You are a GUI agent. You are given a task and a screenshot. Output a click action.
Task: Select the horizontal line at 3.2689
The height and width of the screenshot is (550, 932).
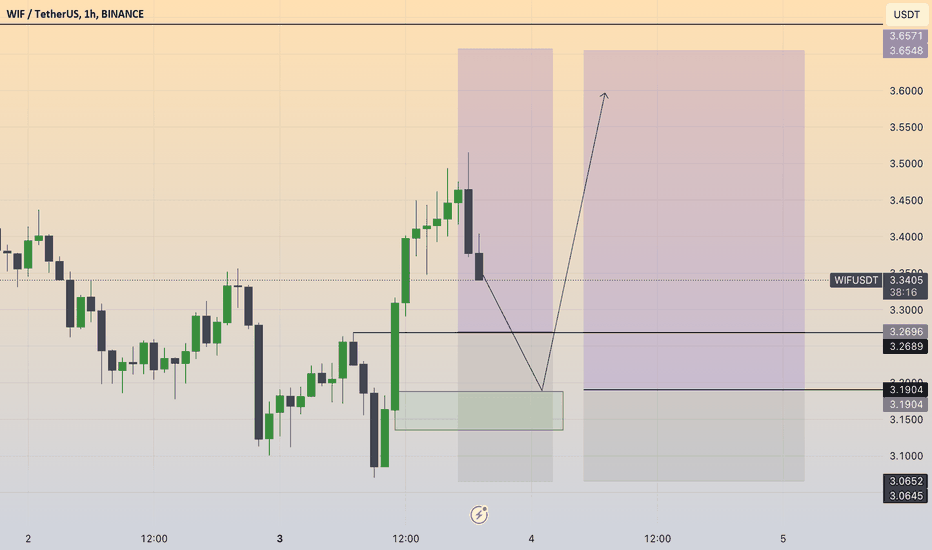tap(618, 332)
